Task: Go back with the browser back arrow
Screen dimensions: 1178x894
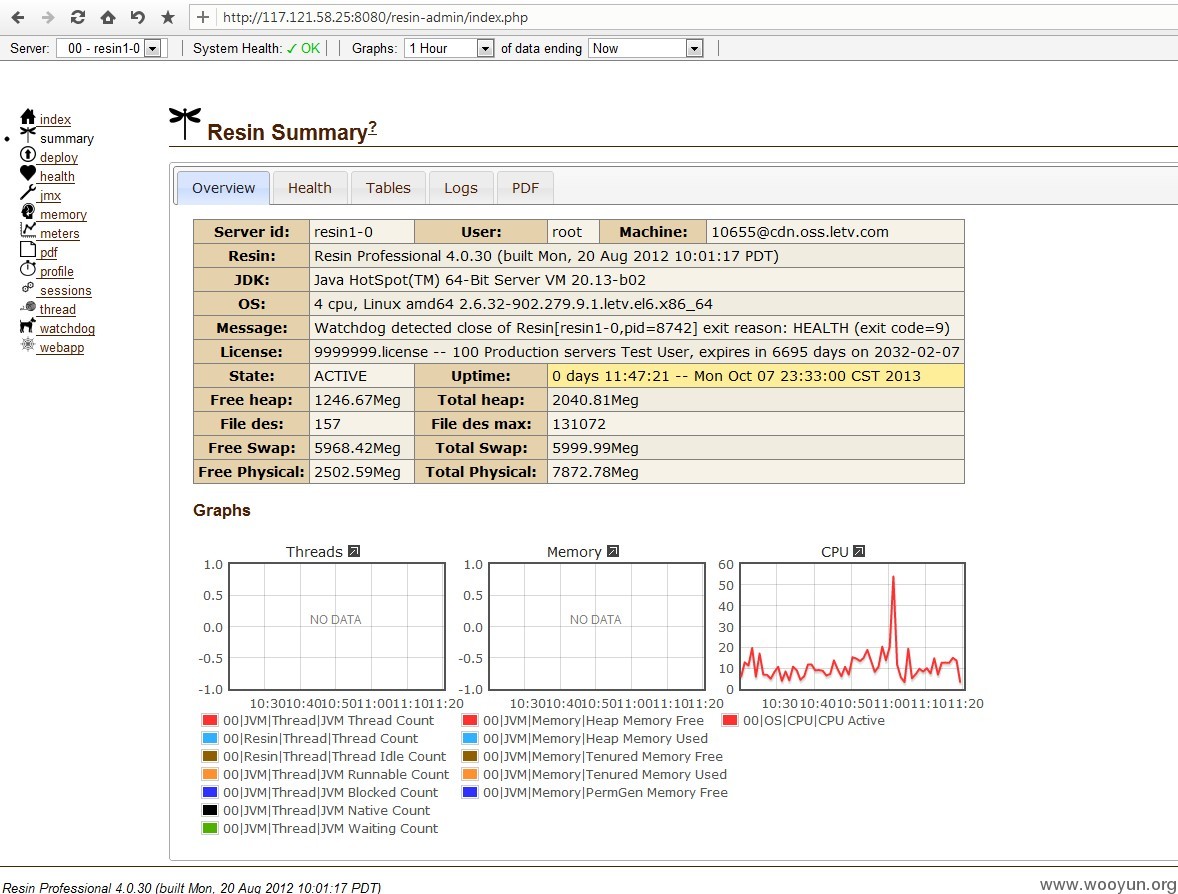Action: (x=18, y=17)
